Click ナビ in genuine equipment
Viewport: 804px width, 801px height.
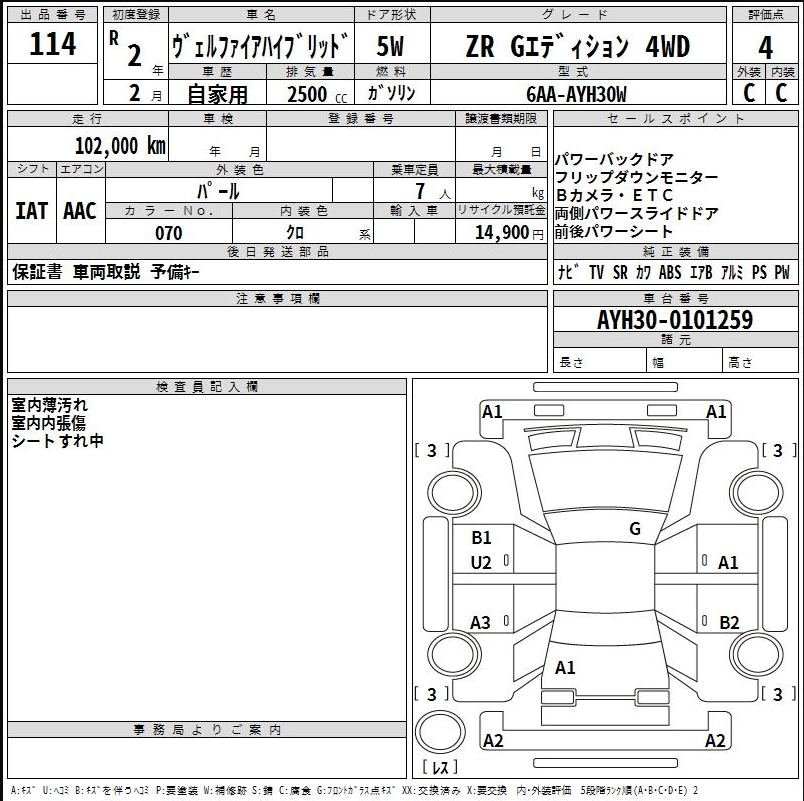click(x=569, y=272)
